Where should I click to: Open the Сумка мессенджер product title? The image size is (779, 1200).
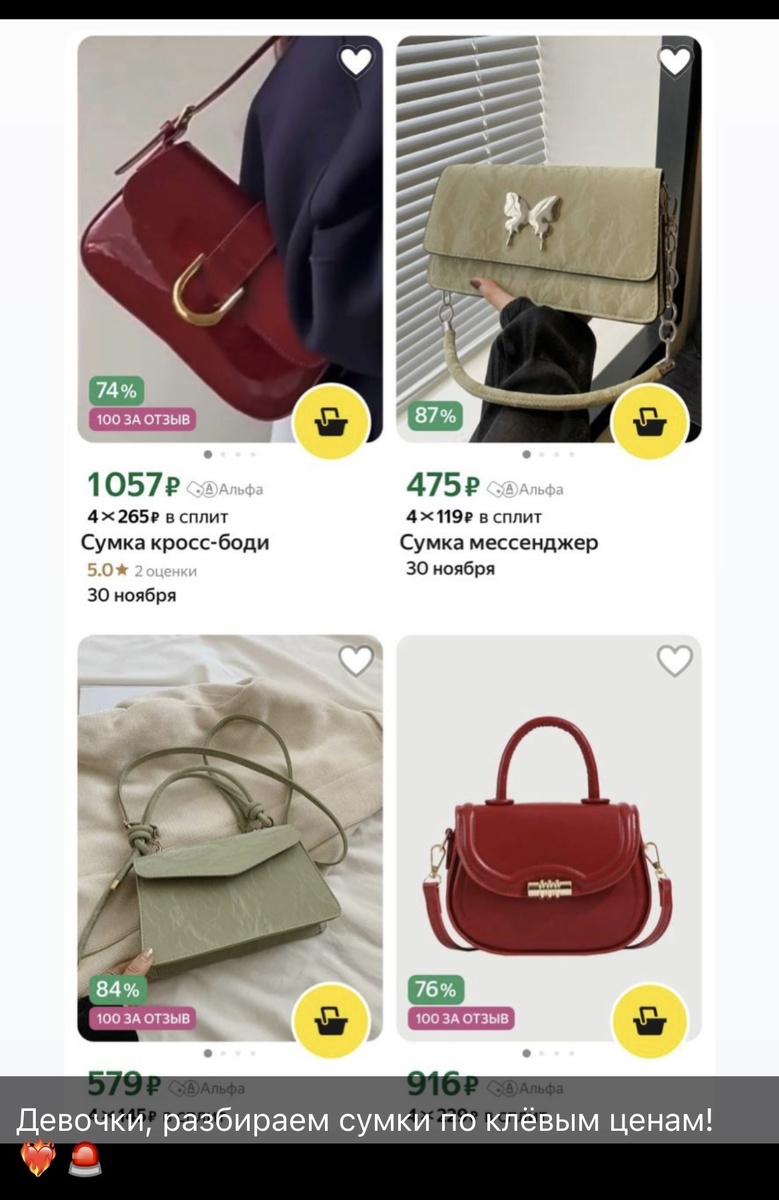click(499, 543)
